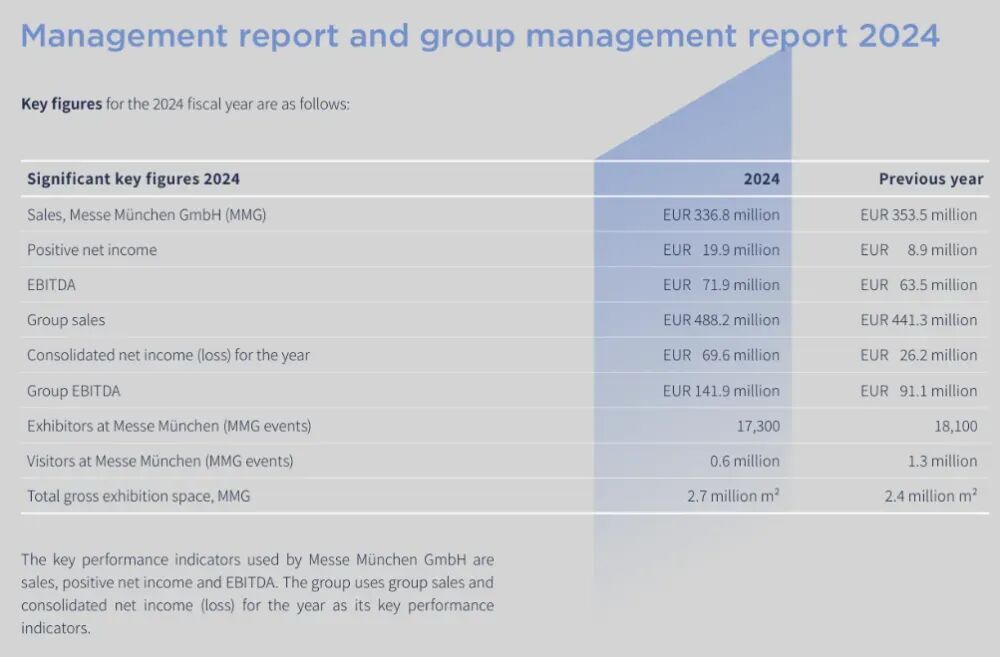This screenshot has width=1000, height=657.
Task: Click the bold 'Key figures' intro text
Action: [61, 104]
